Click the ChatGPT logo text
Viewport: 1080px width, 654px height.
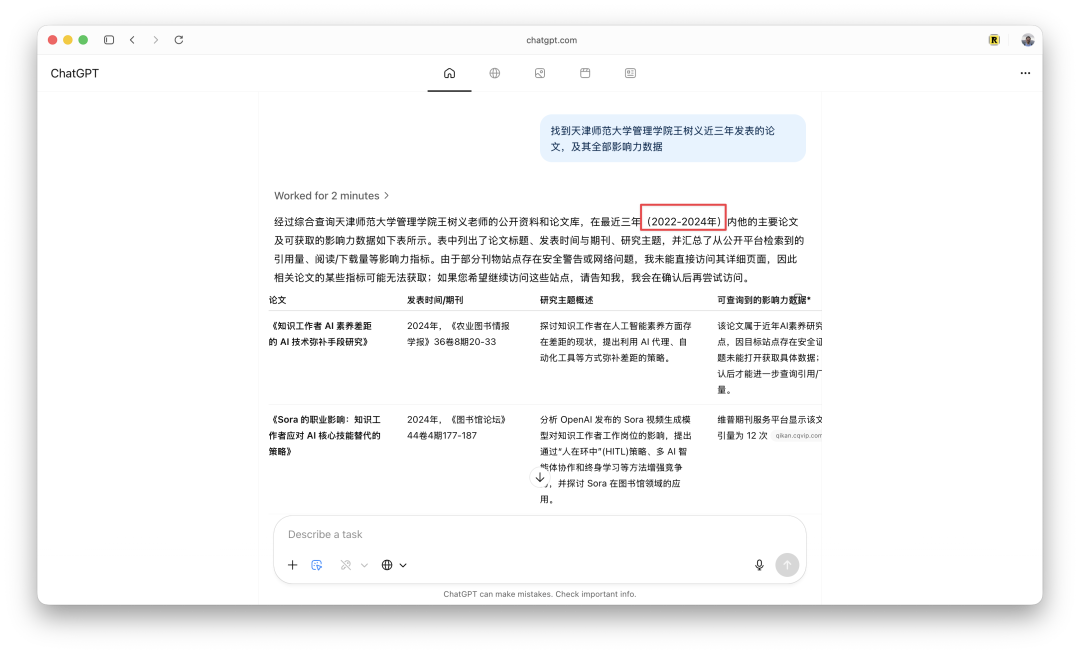pyautogui.click(x=74, y=73)
